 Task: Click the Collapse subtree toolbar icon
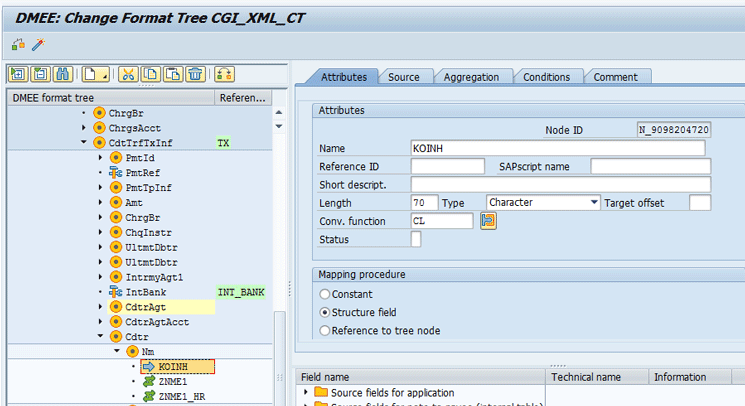(x=40, y=74)
